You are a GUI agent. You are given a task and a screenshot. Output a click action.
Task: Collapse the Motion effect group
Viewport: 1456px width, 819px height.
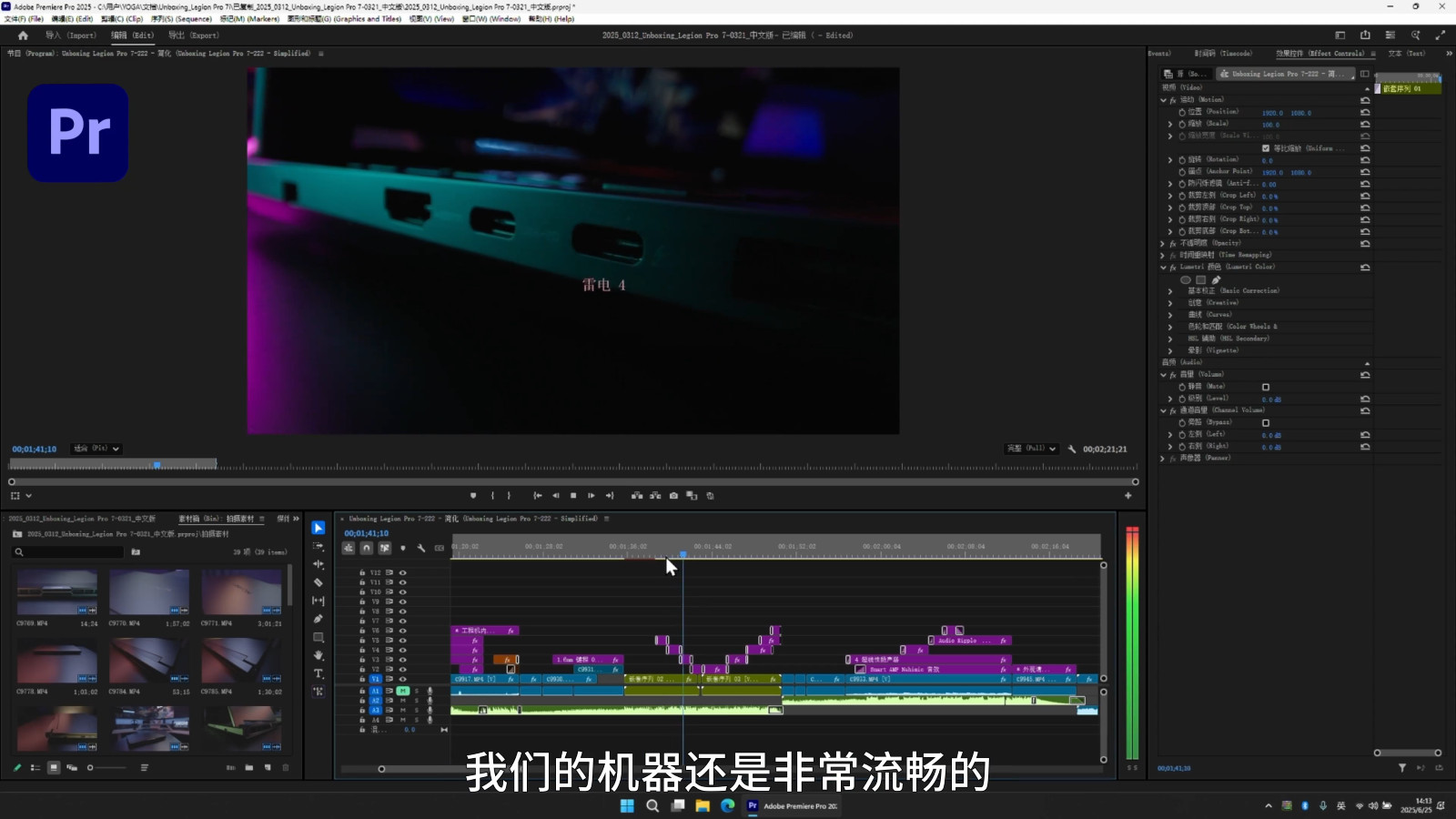[x=1163, y=100]
